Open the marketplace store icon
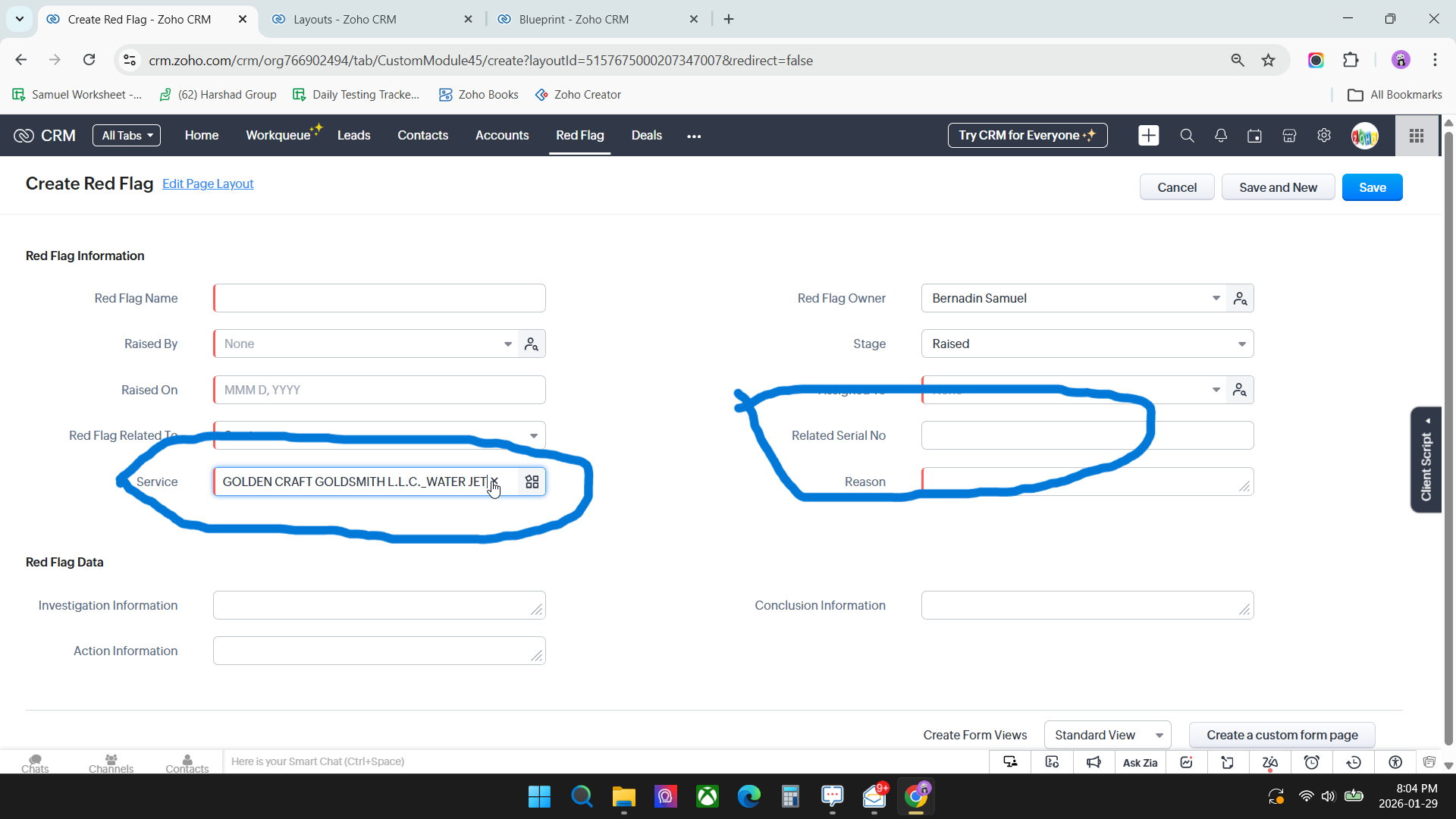Screen dimensions: 1456x819 pyautogui.click(x=1289, y=136)
